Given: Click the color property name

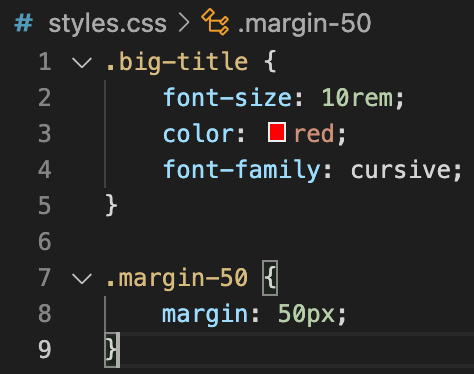Looking at the screenshot, I should coord(199,134).
